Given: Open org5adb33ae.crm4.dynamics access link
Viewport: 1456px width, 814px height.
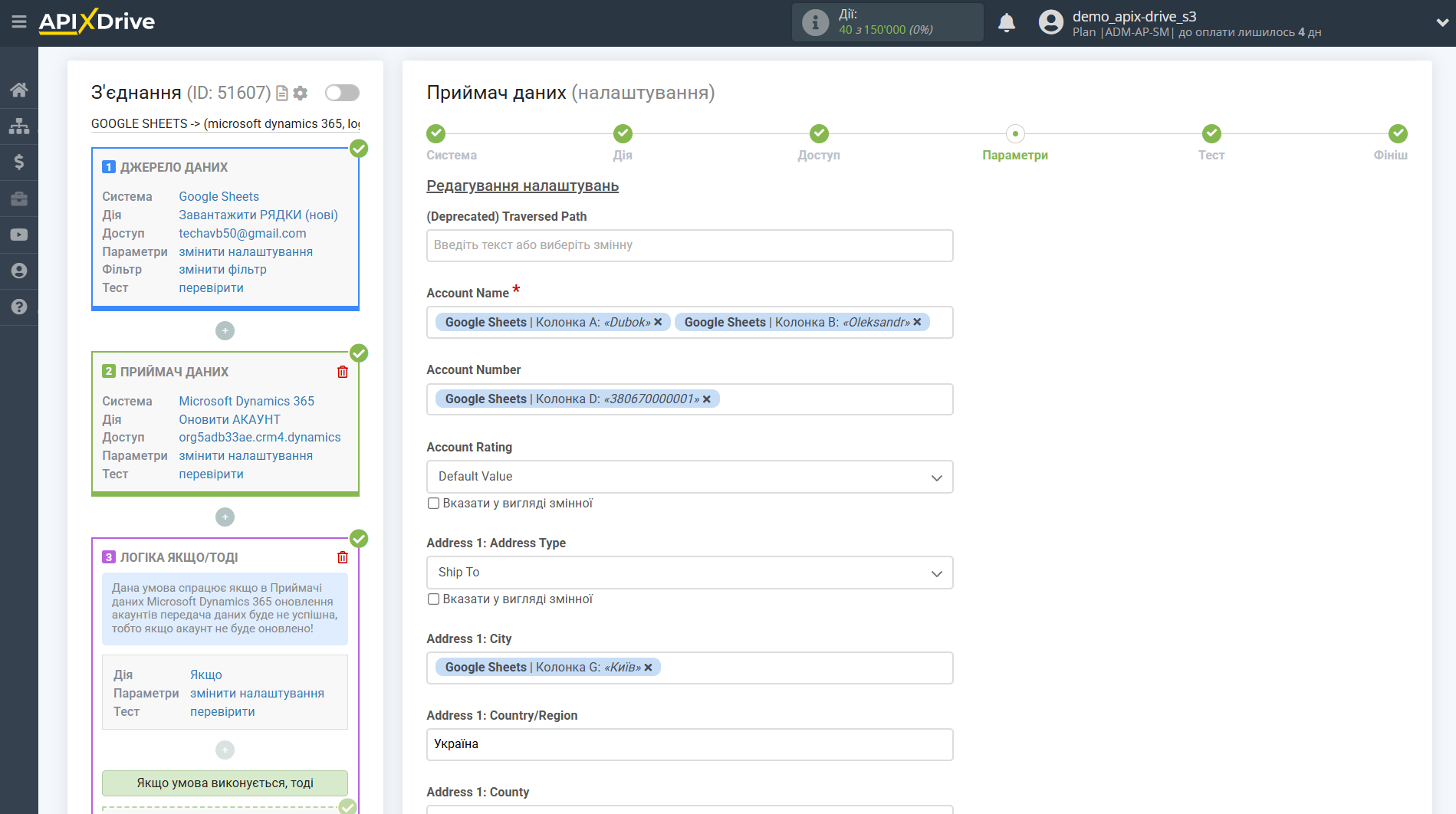Looking at the screenshot, I should 260,437.
